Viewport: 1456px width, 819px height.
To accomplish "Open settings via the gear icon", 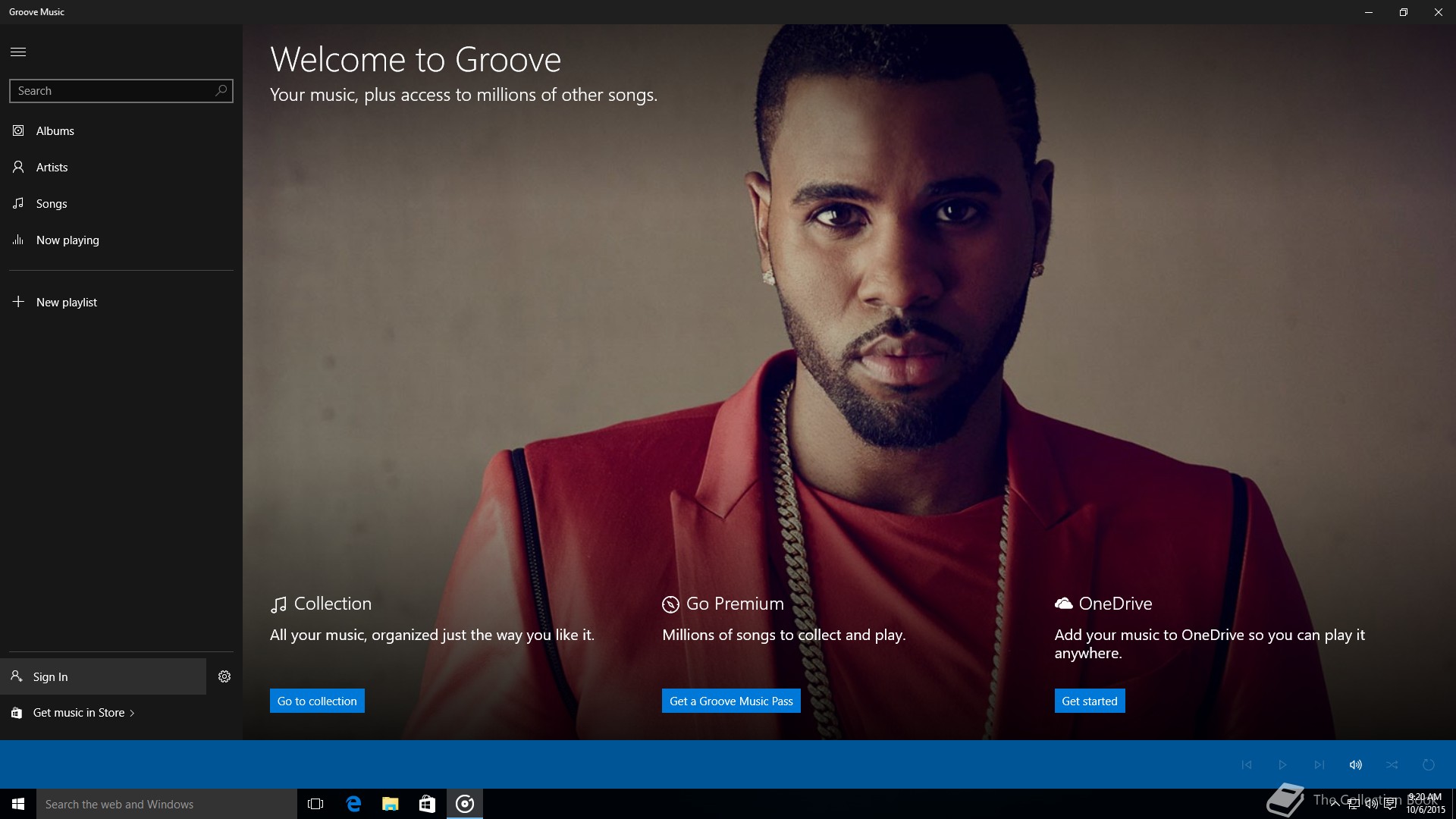I will (x=224, y=676).
